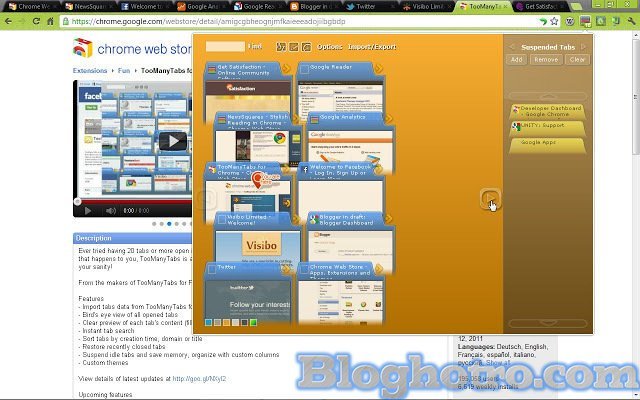Show next column using right arrow by Suspended Tabs
The width and height of the screenshot is (640, 400).
(584, 47)
